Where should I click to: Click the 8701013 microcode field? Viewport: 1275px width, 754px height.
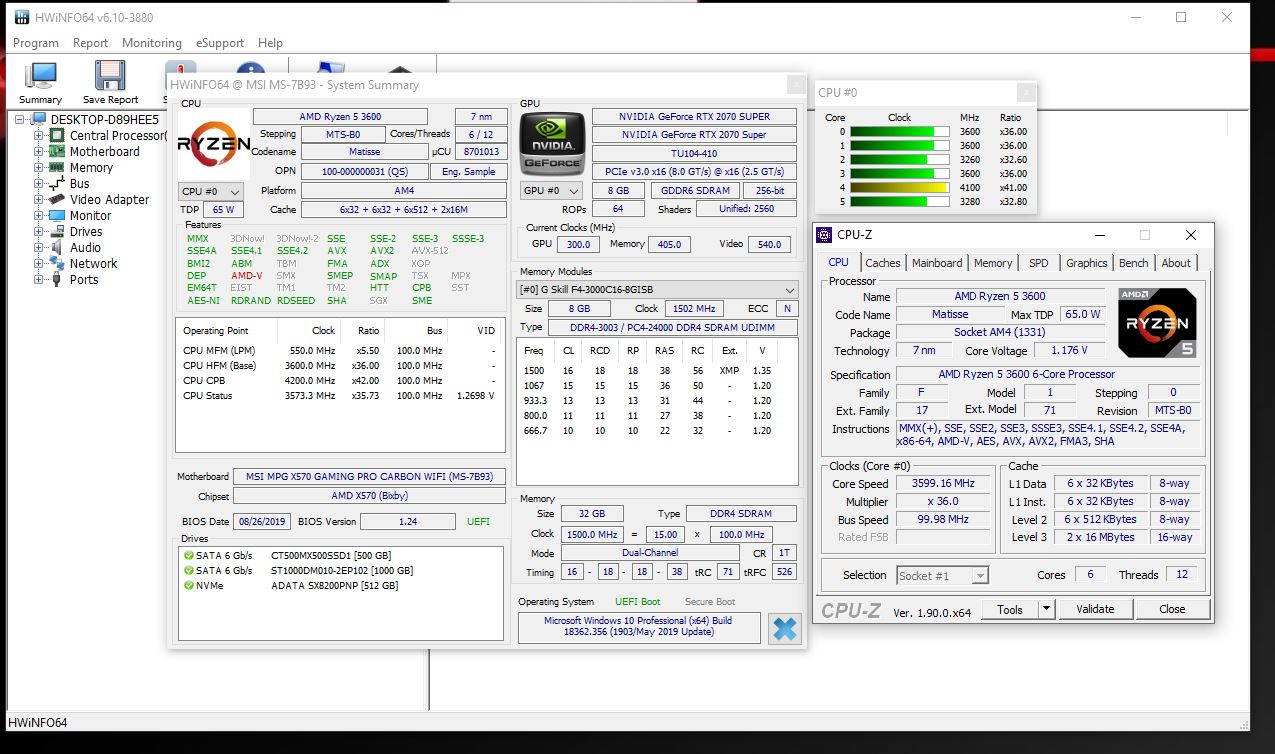point(483,152)
